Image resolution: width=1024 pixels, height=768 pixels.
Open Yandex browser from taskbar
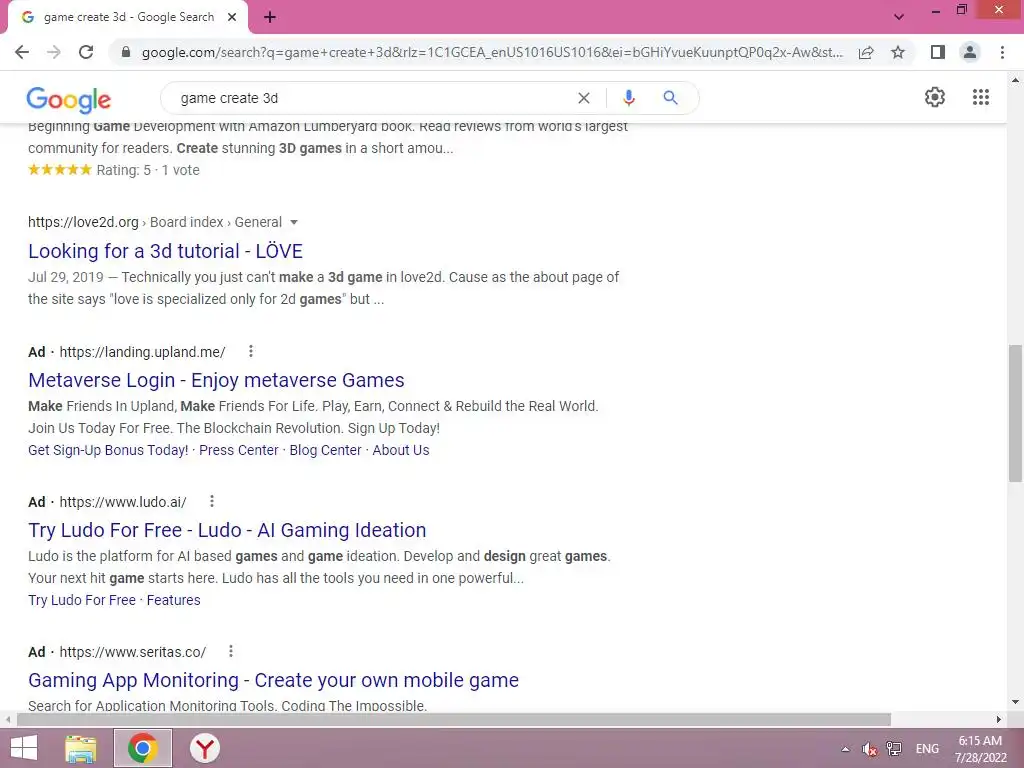click(x=204, y=748)
